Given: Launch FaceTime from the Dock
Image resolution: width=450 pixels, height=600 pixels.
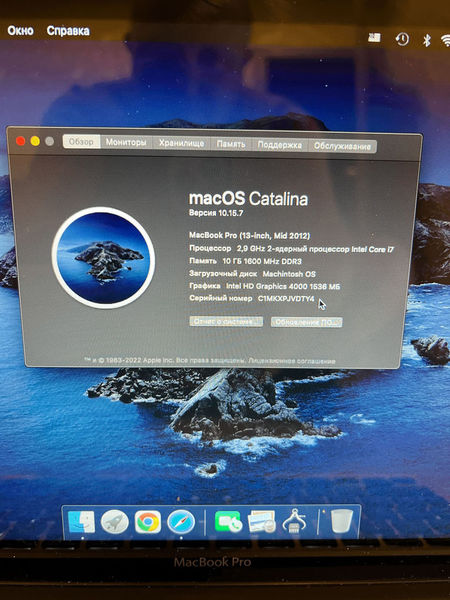Looking at the screenshot, I should pyautogui.click(x=228, y=522).
